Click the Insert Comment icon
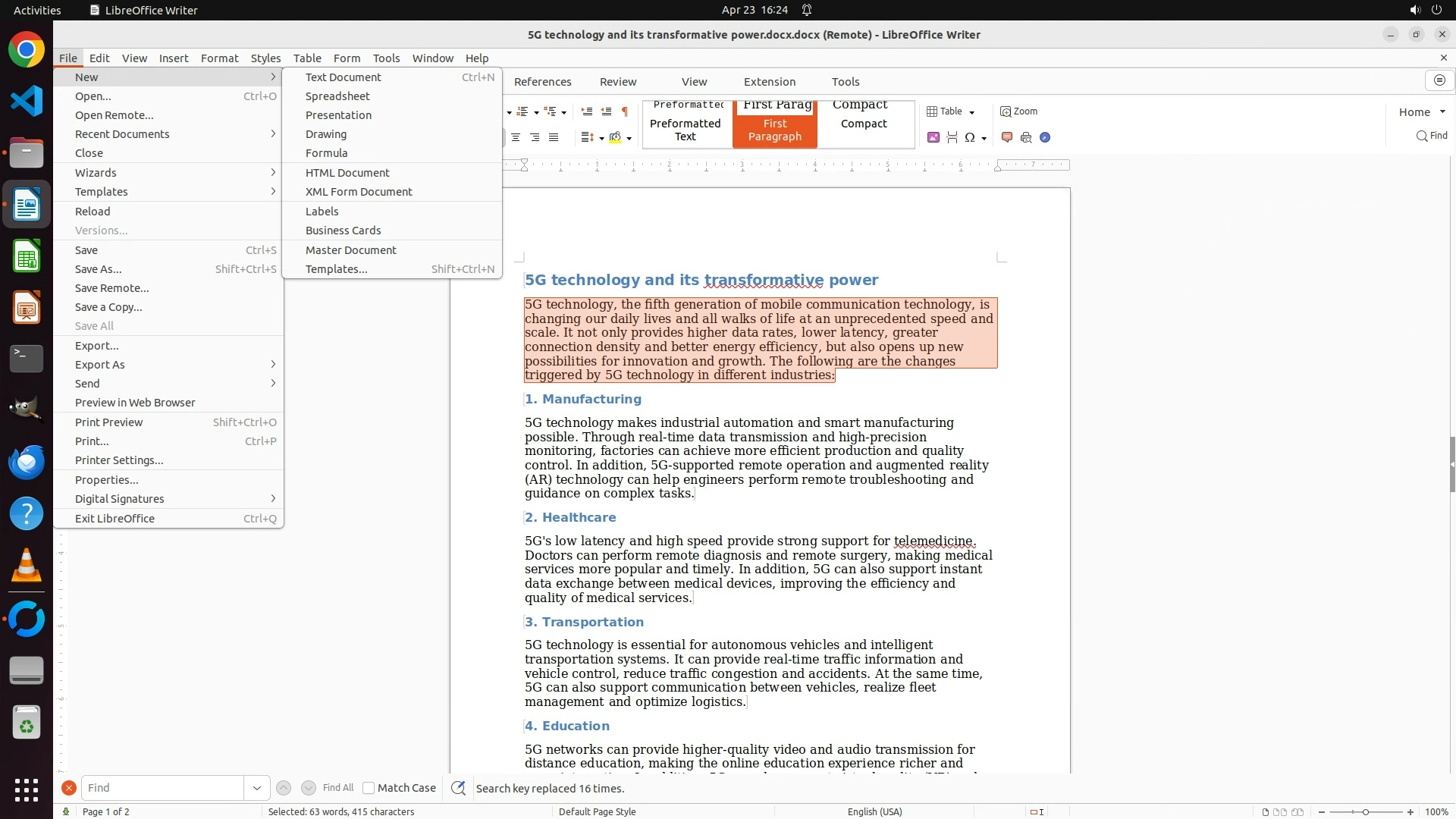Viewport: 1456px width, 819px height. coord(1007,137)
